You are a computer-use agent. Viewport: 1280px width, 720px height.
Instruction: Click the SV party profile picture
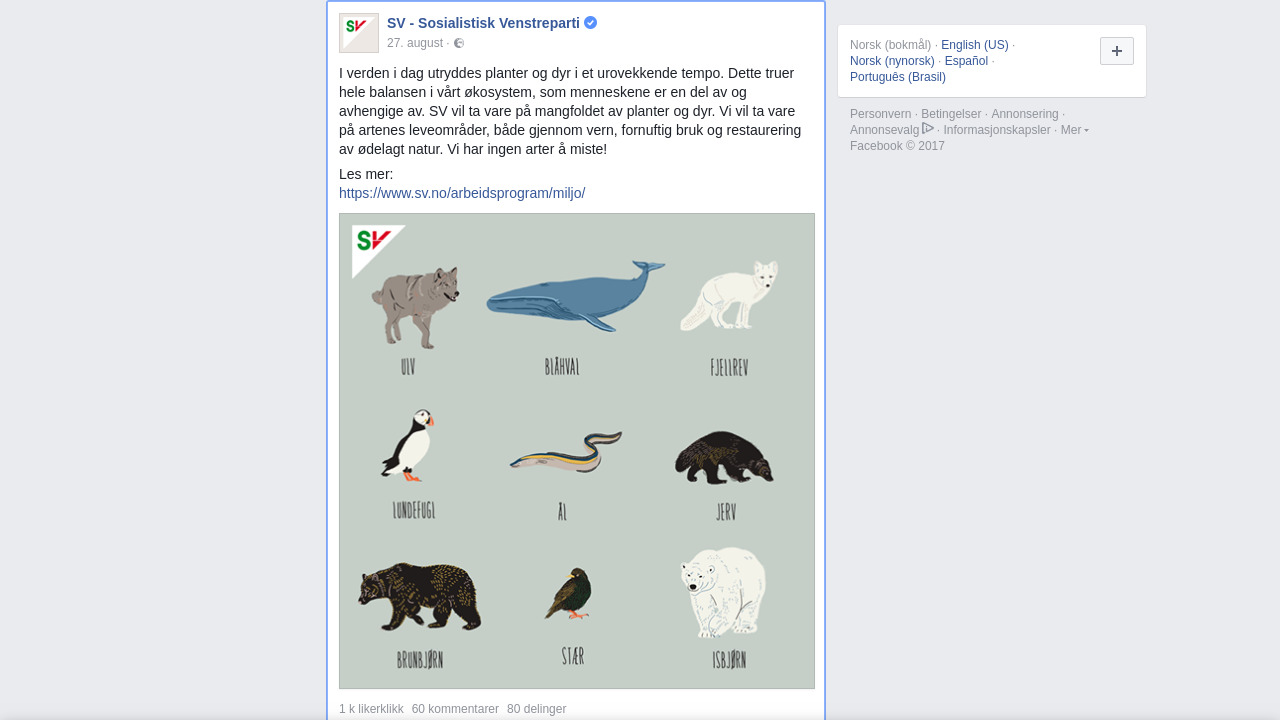(x=359, y=33)
